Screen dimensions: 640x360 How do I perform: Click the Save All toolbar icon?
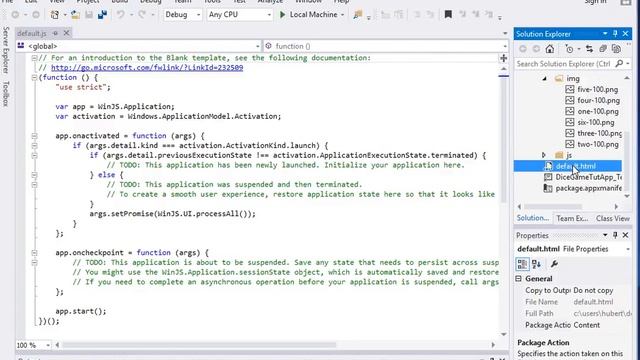coord(102,15)
